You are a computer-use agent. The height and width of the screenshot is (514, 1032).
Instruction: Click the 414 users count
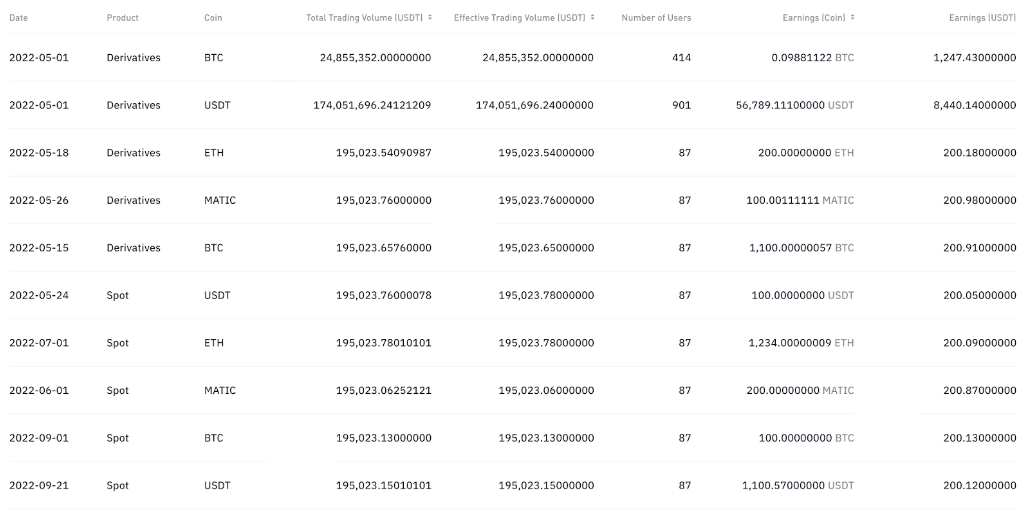tap(681, 58)
